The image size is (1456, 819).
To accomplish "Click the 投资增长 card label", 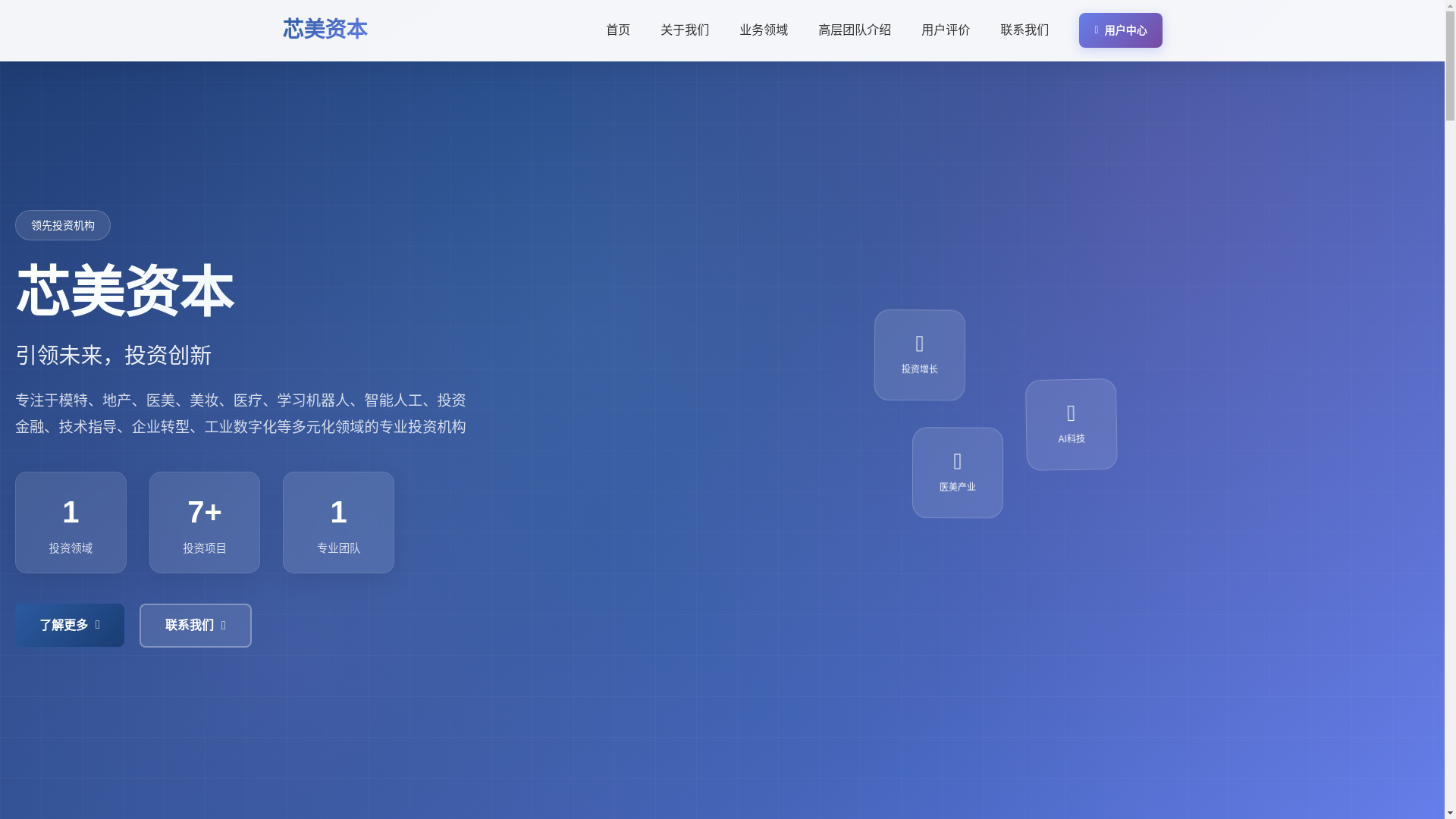I will pyautogui.click(x=920, y=369).
